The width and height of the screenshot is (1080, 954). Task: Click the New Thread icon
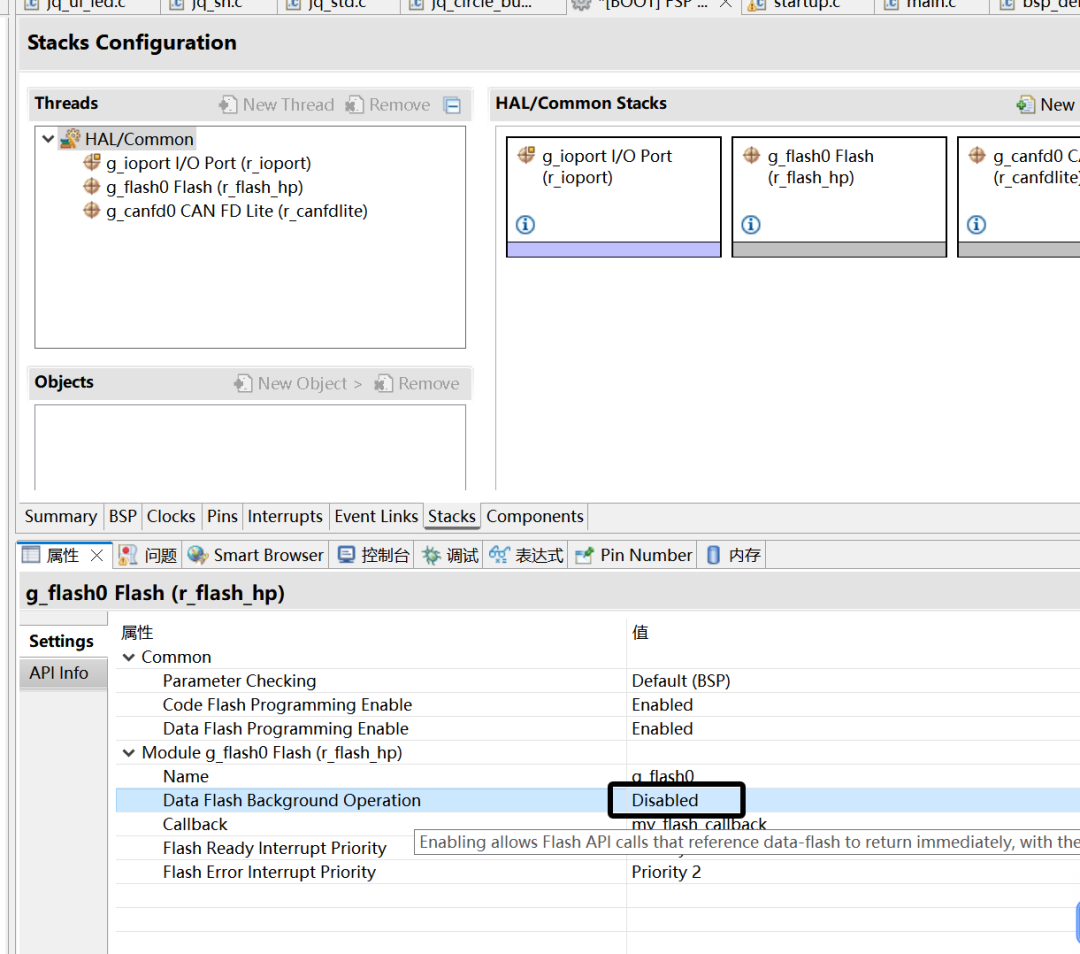(x=228, y=105)
